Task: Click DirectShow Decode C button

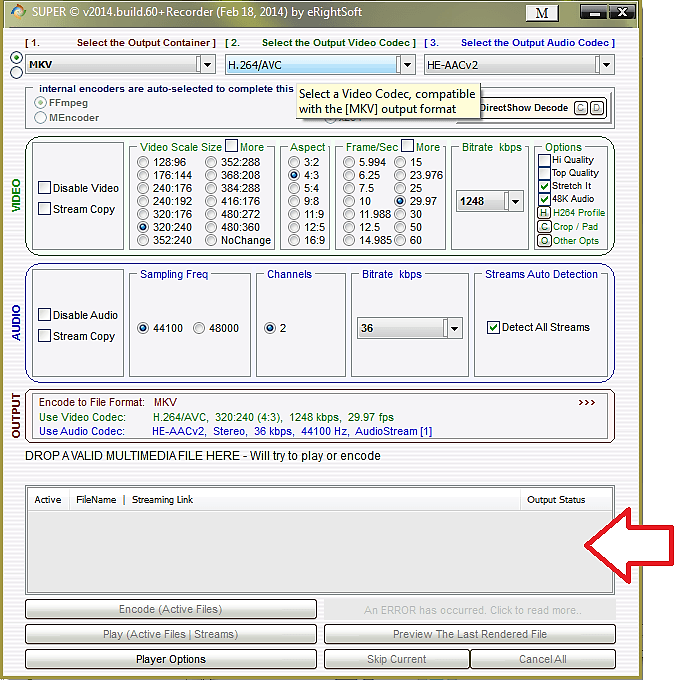Action: click(582, 108)
